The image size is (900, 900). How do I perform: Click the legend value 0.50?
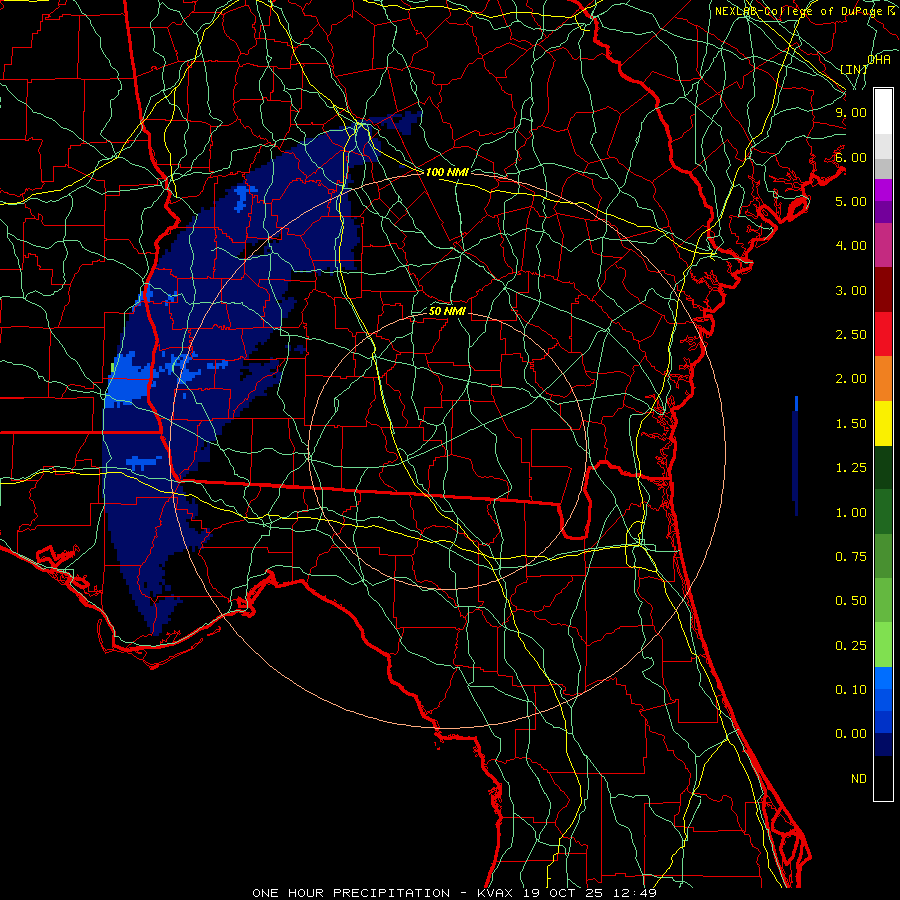851,601
